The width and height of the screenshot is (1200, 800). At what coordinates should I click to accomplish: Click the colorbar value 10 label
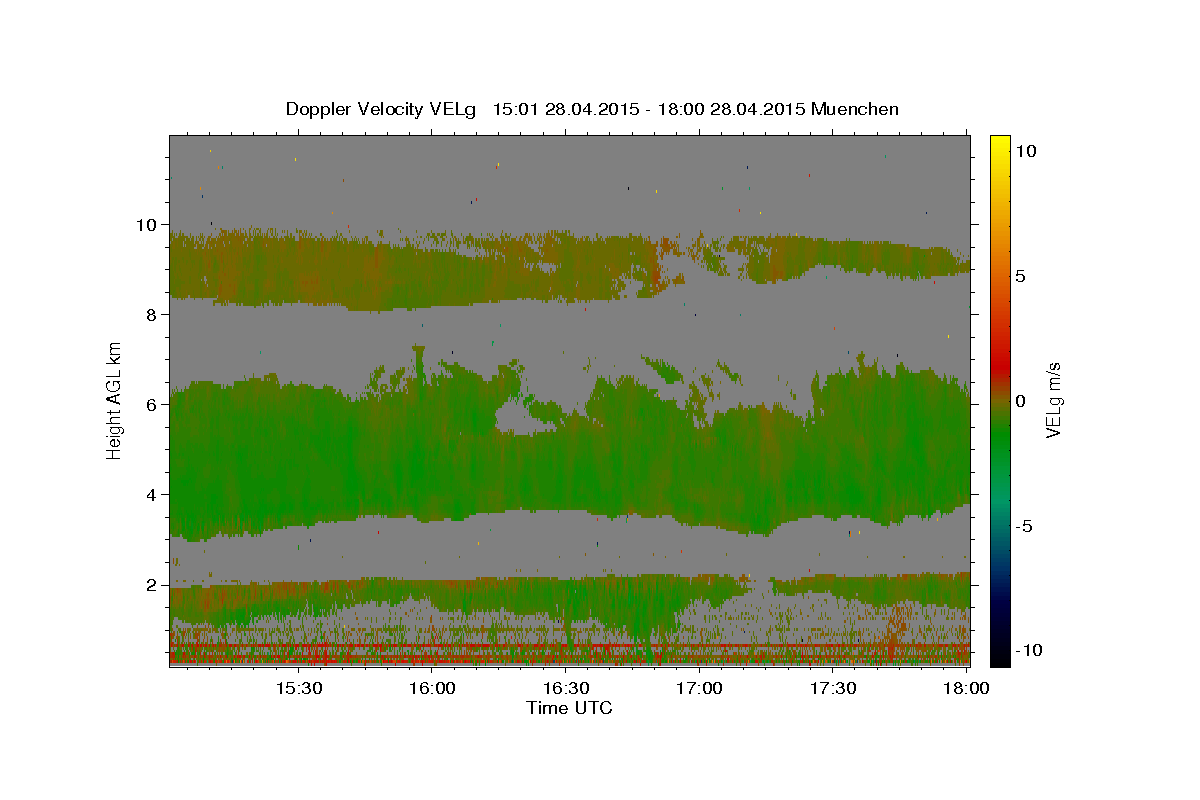point(1025,150)
